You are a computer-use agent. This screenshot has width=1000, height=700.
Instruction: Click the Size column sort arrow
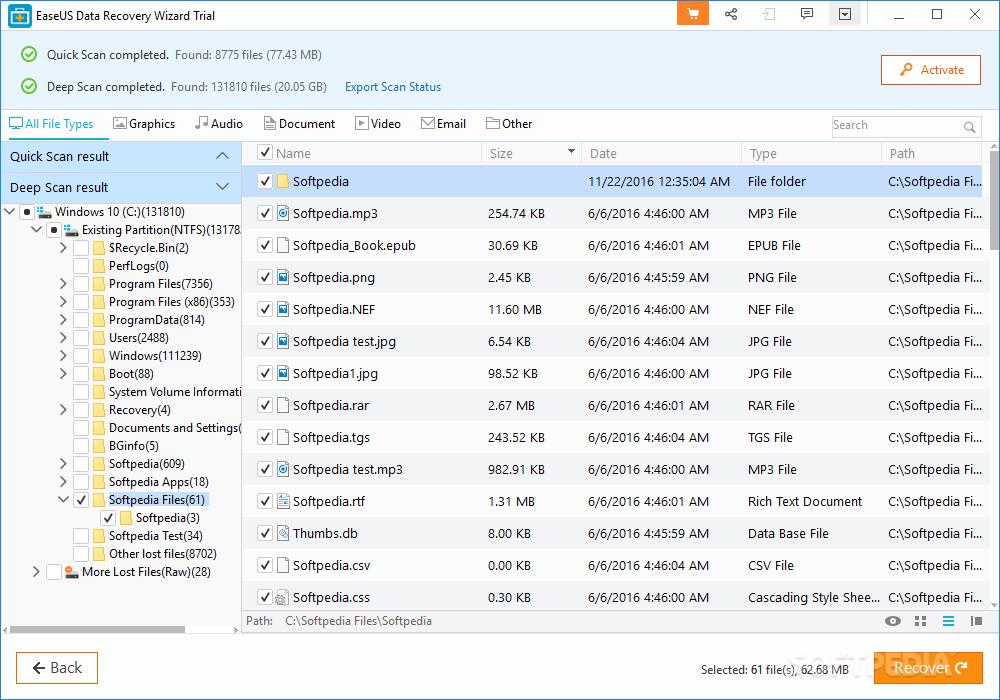coord(571,152)
